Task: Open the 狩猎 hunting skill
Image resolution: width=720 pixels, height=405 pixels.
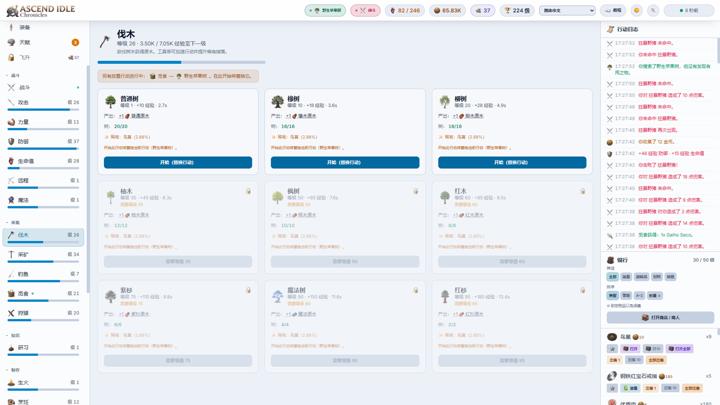Action: coord(43,313)
